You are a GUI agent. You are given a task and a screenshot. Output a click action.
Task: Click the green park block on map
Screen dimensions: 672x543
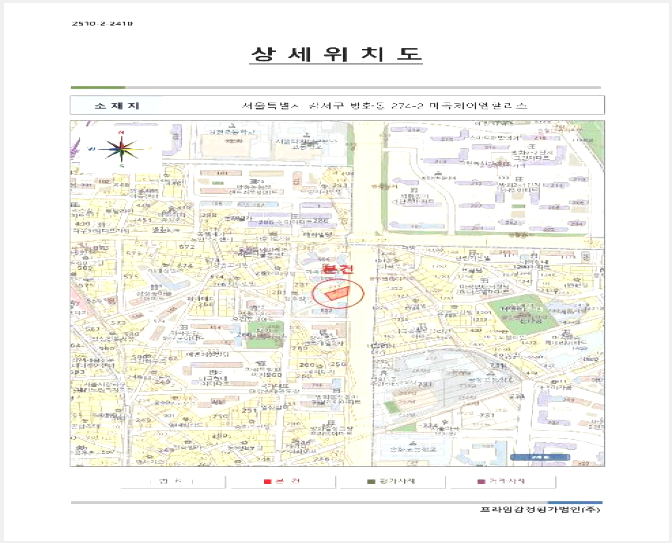point(522,316)
